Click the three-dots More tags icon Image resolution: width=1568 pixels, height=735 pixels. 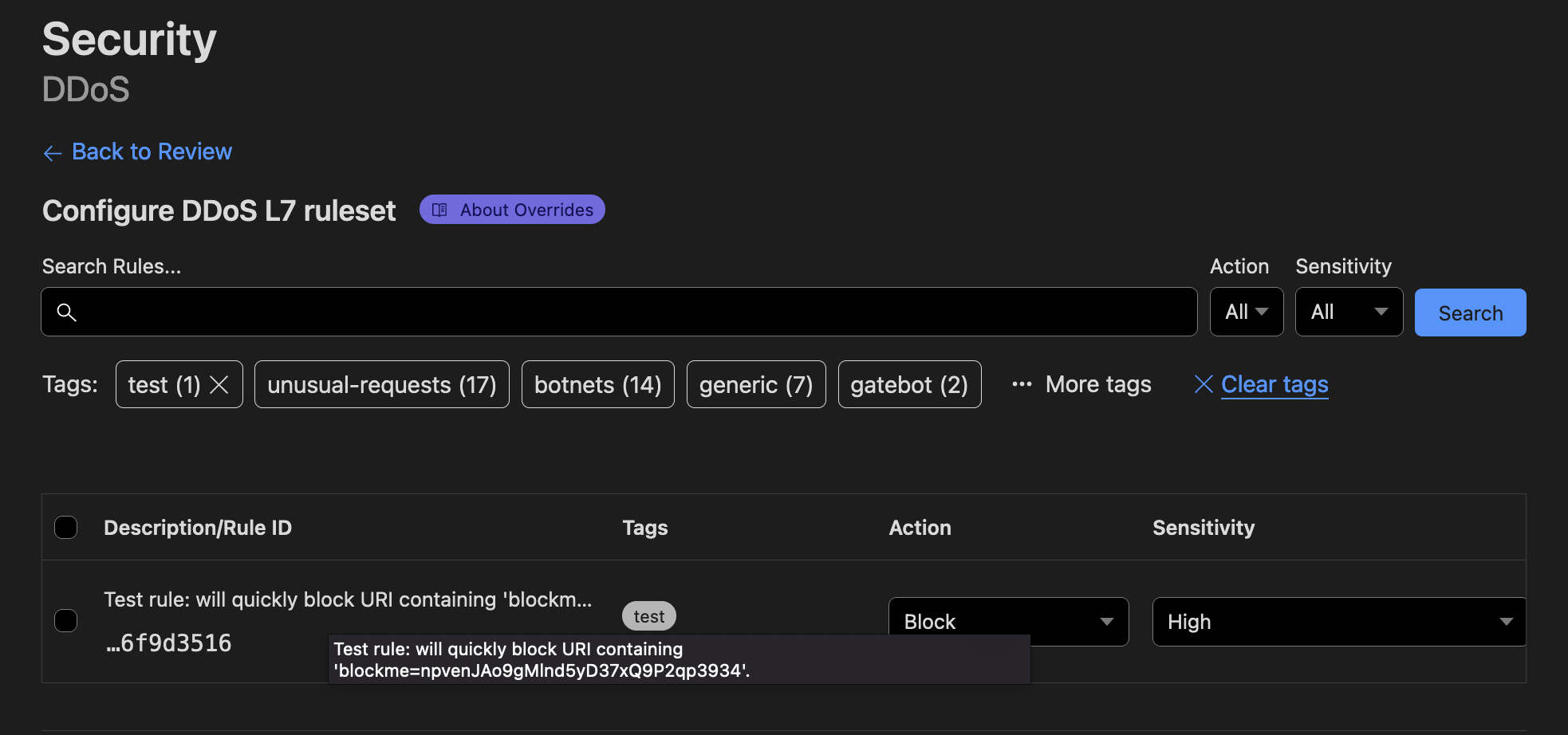(x=1022, y=384)
